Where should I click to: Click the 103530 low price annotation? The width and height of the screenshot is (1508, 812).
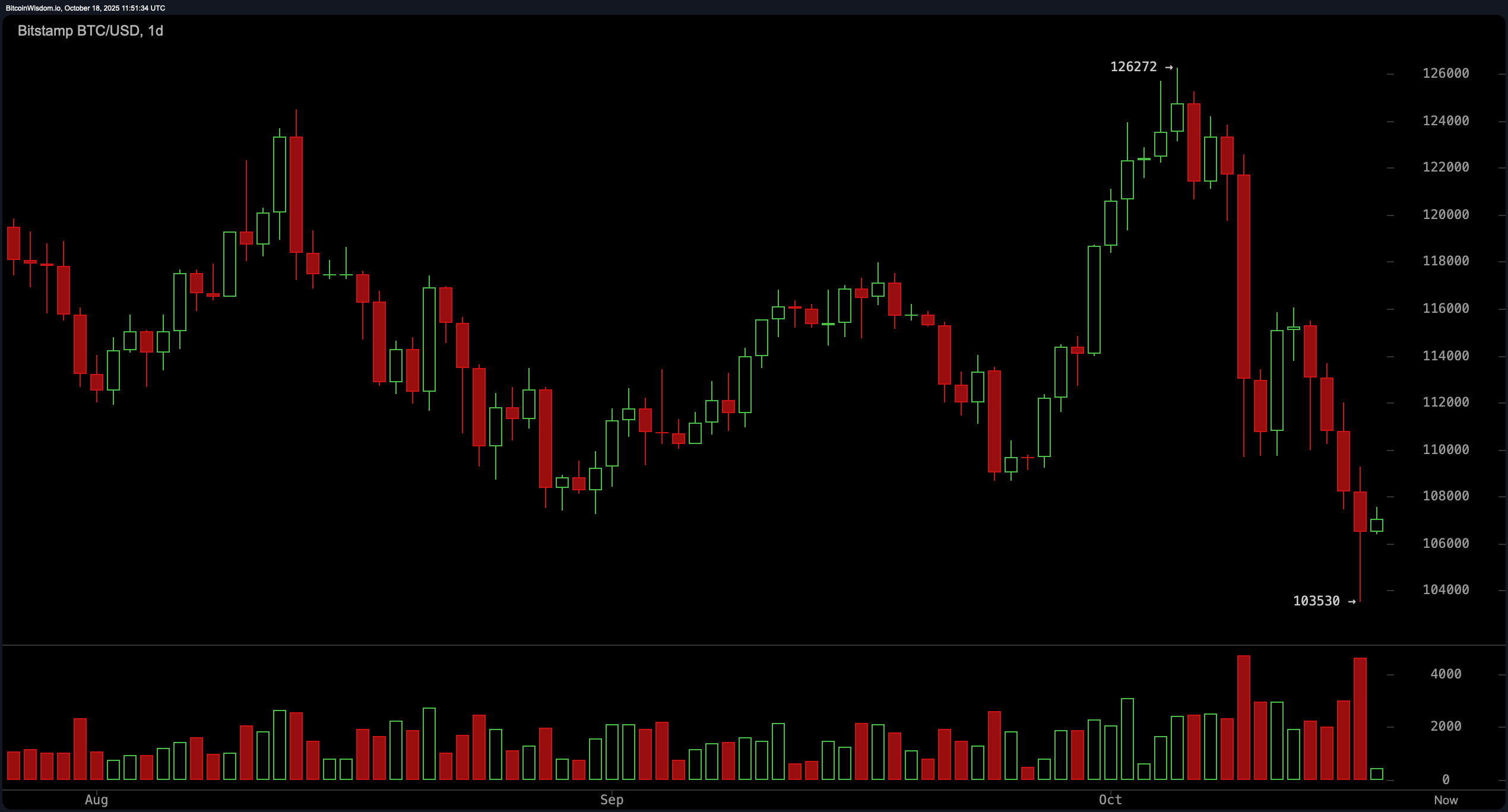tap(1316, 601)
